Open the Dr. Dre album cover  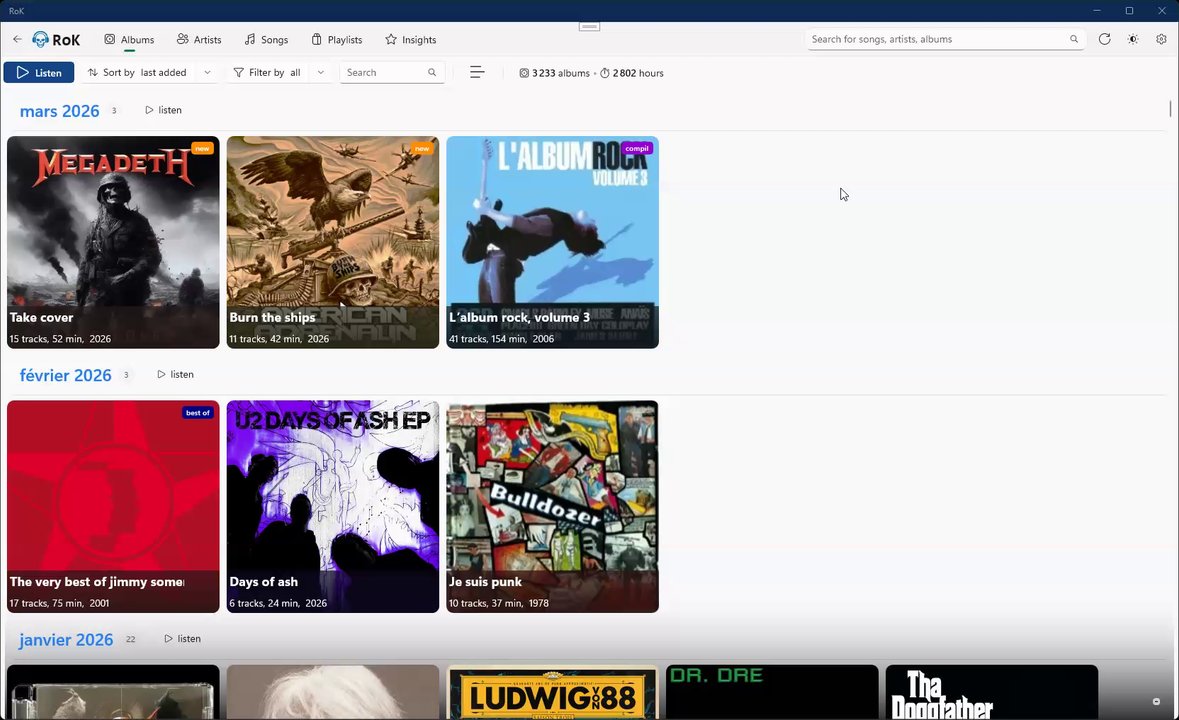(x=772, y=692)
